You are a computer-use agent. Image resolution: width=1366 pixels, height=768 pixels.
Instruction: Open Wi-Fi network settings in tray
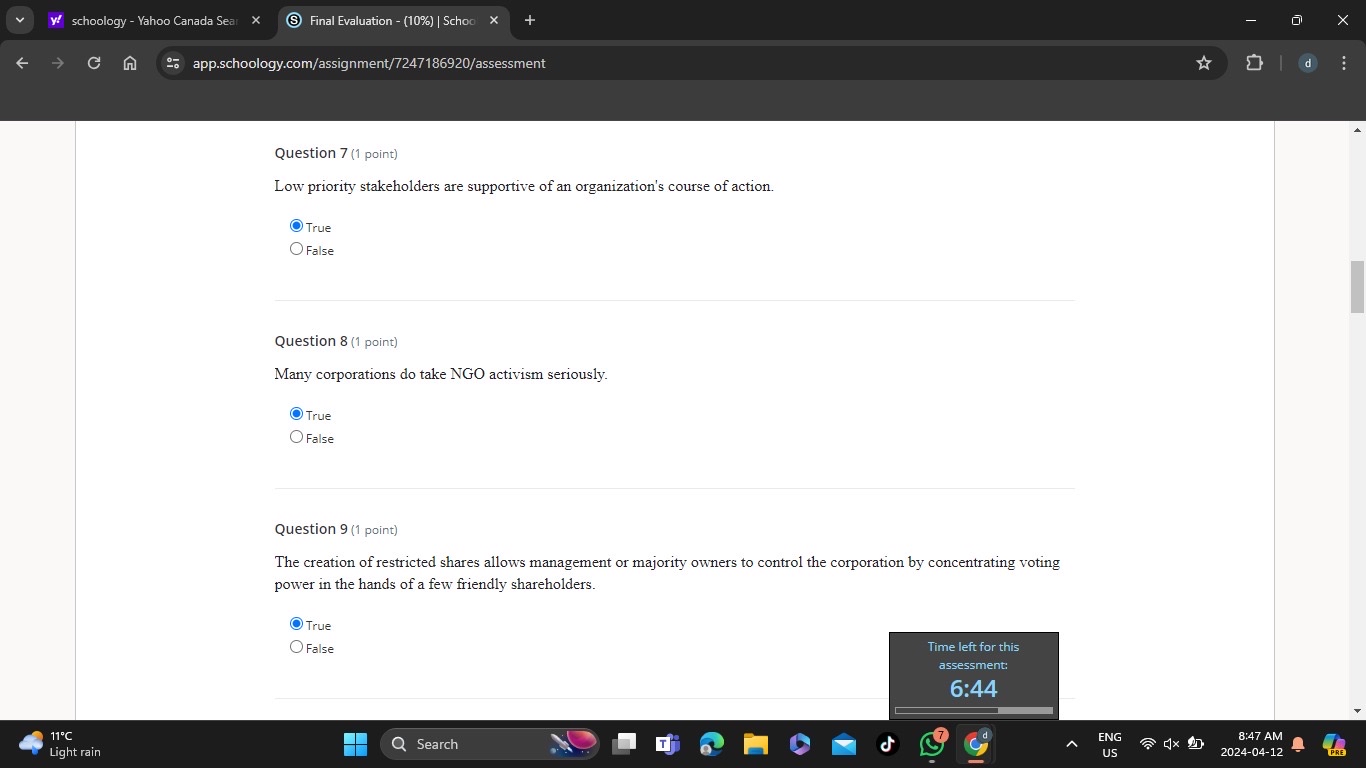coord(1148,744)
